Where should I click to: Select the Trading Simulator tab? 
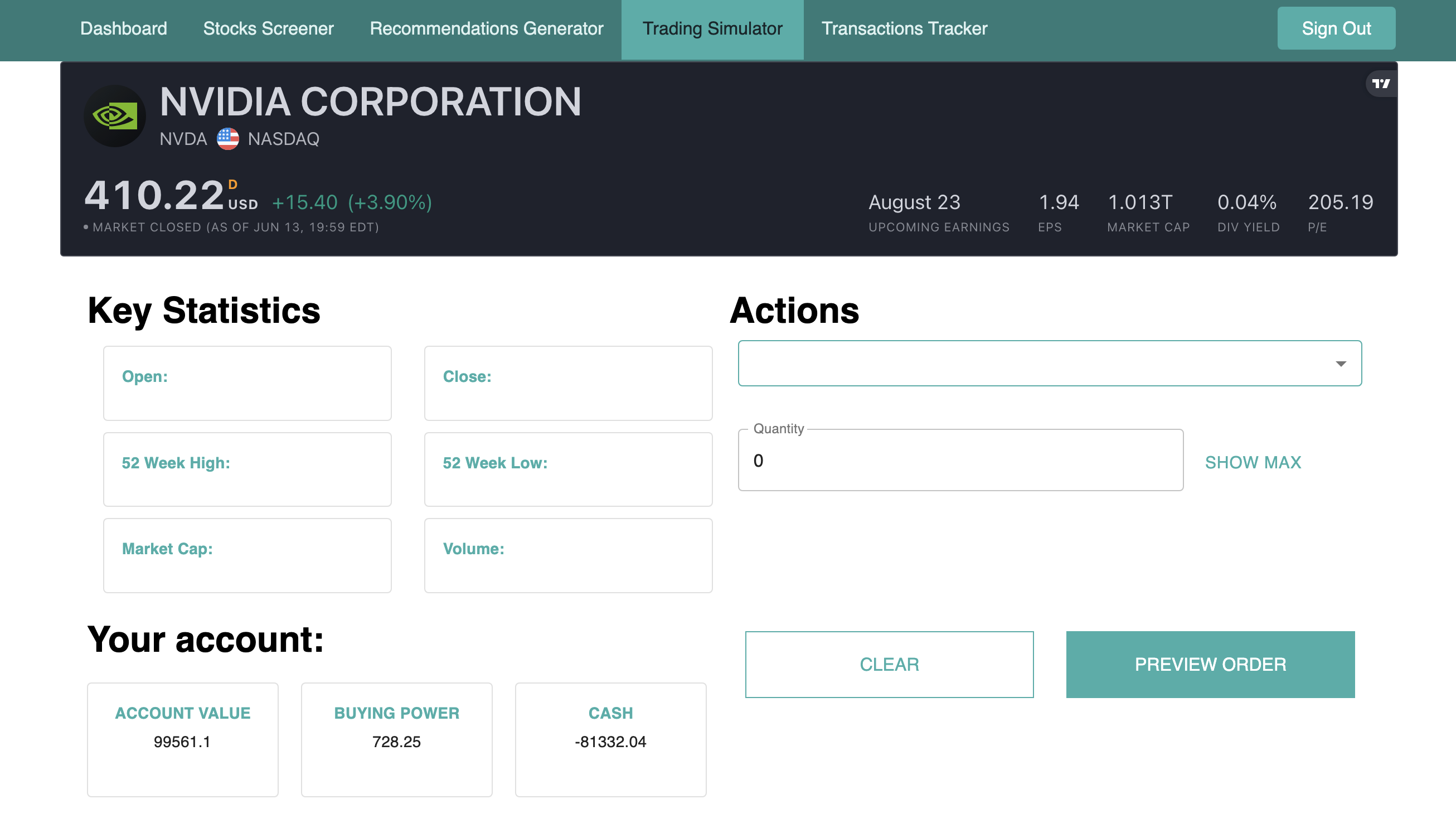click(712, 28)
